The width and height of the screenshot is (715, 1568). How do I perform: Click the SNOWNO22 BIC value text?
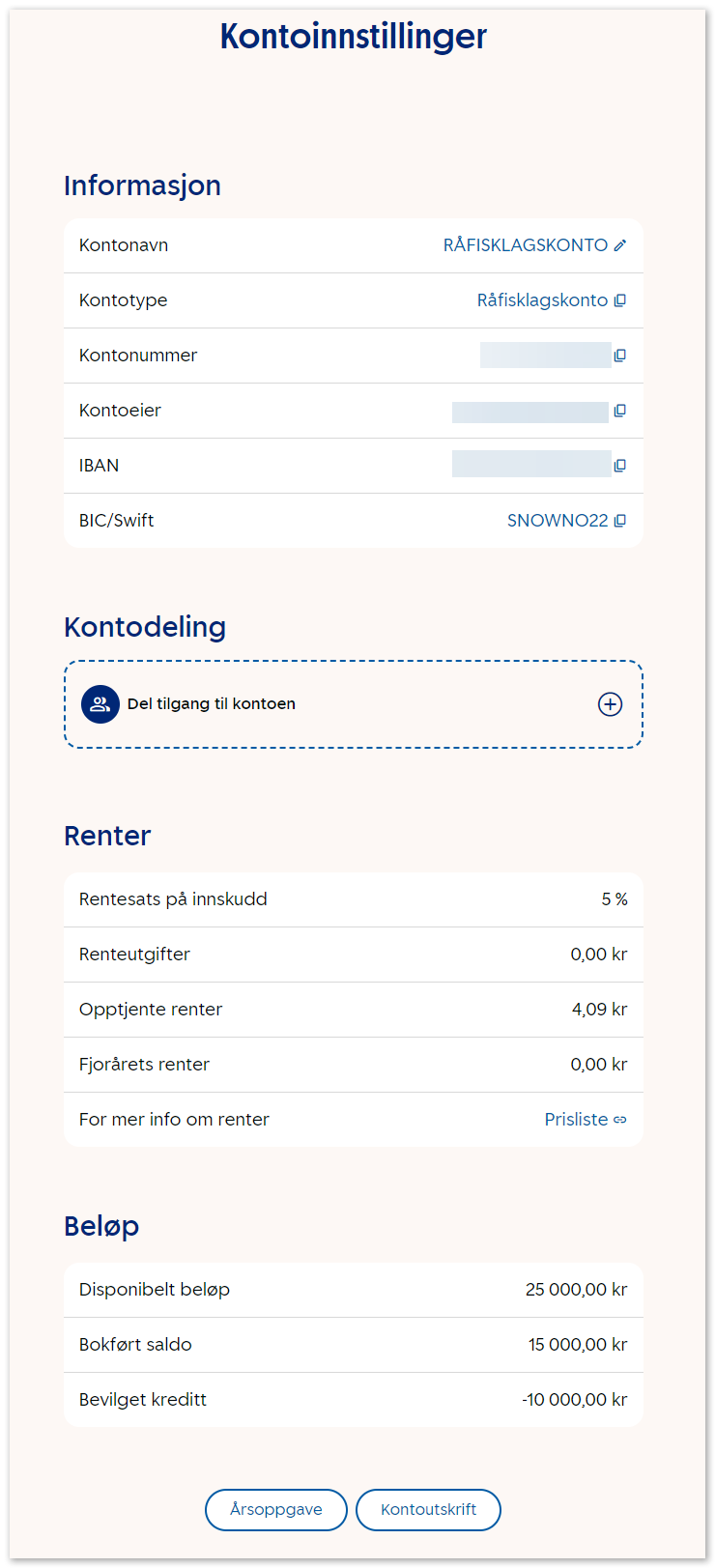[x=558, y=521]
